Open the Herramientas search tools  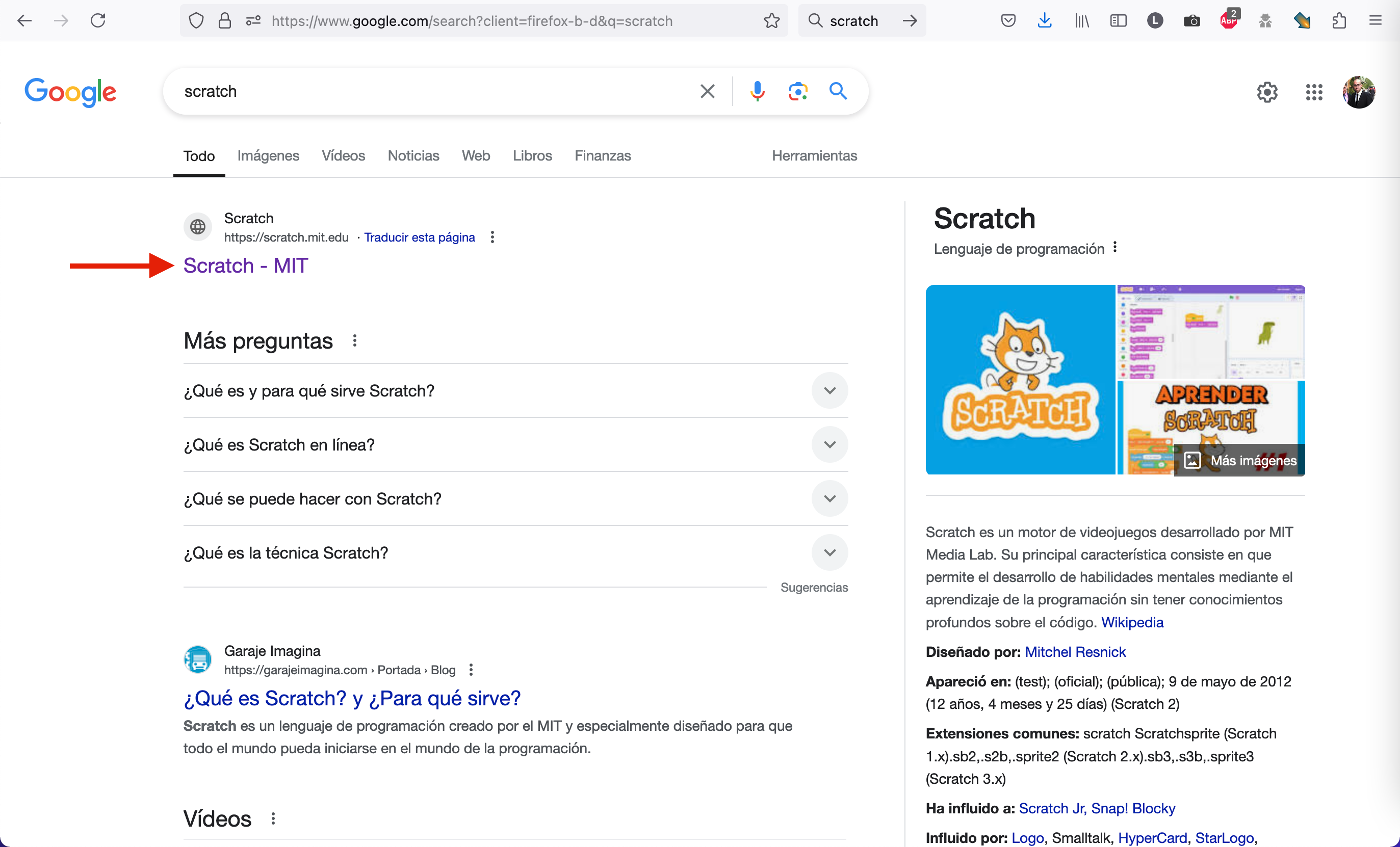[814, 155]
